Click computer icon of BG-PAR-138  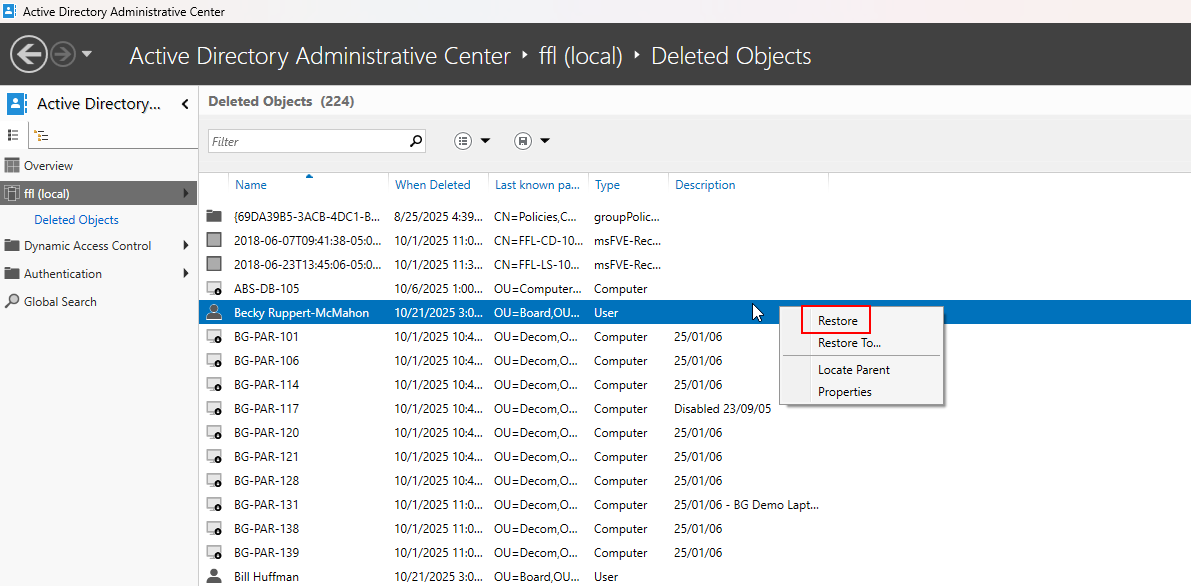click(x=213, y=529)
